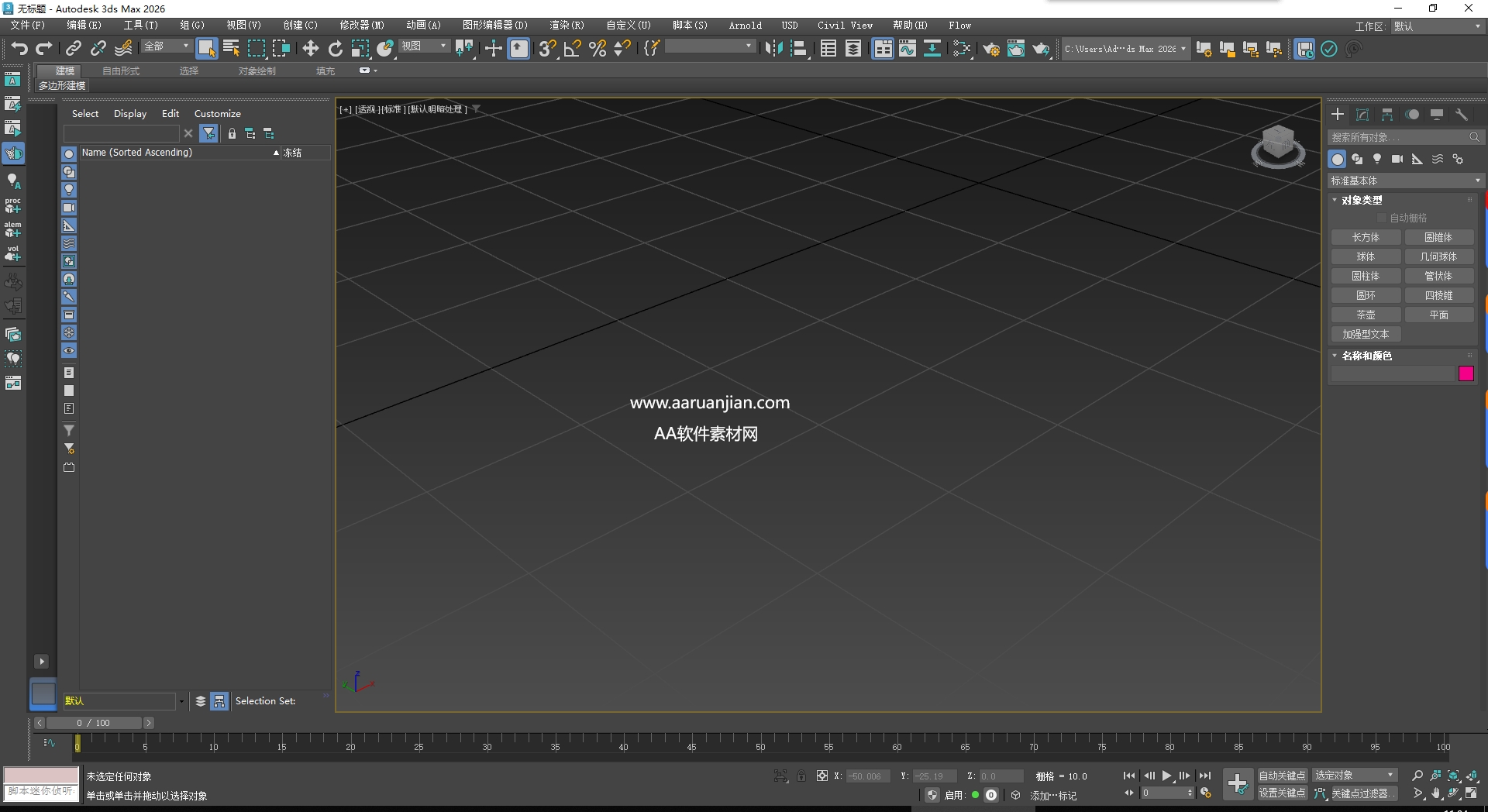The height and width of the screenshot is (812, 1488).
Task: Activate the Select and Rotate tool
Action: 335,49
